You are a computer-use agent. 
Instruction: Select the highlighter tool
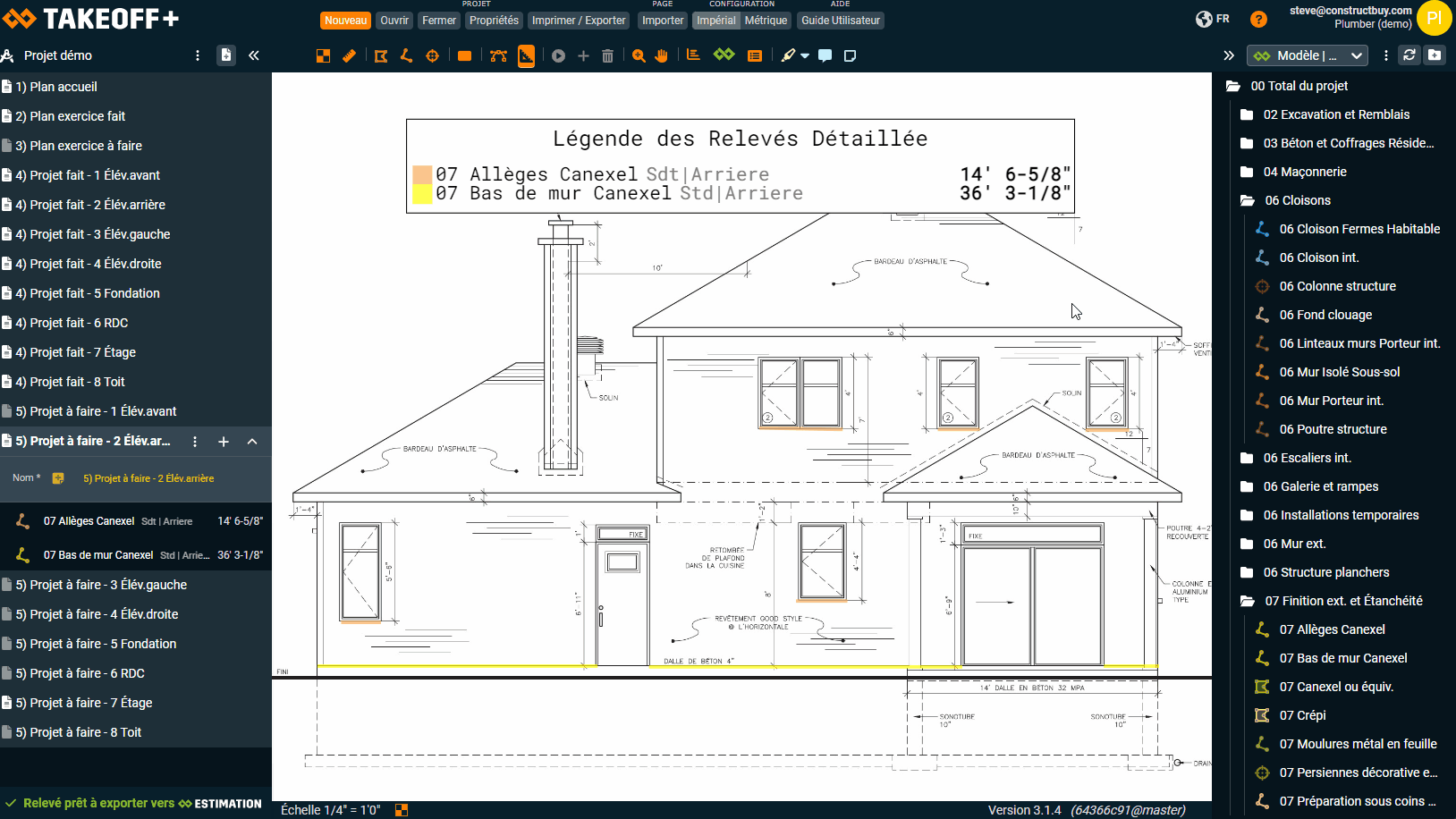(788, 55)
